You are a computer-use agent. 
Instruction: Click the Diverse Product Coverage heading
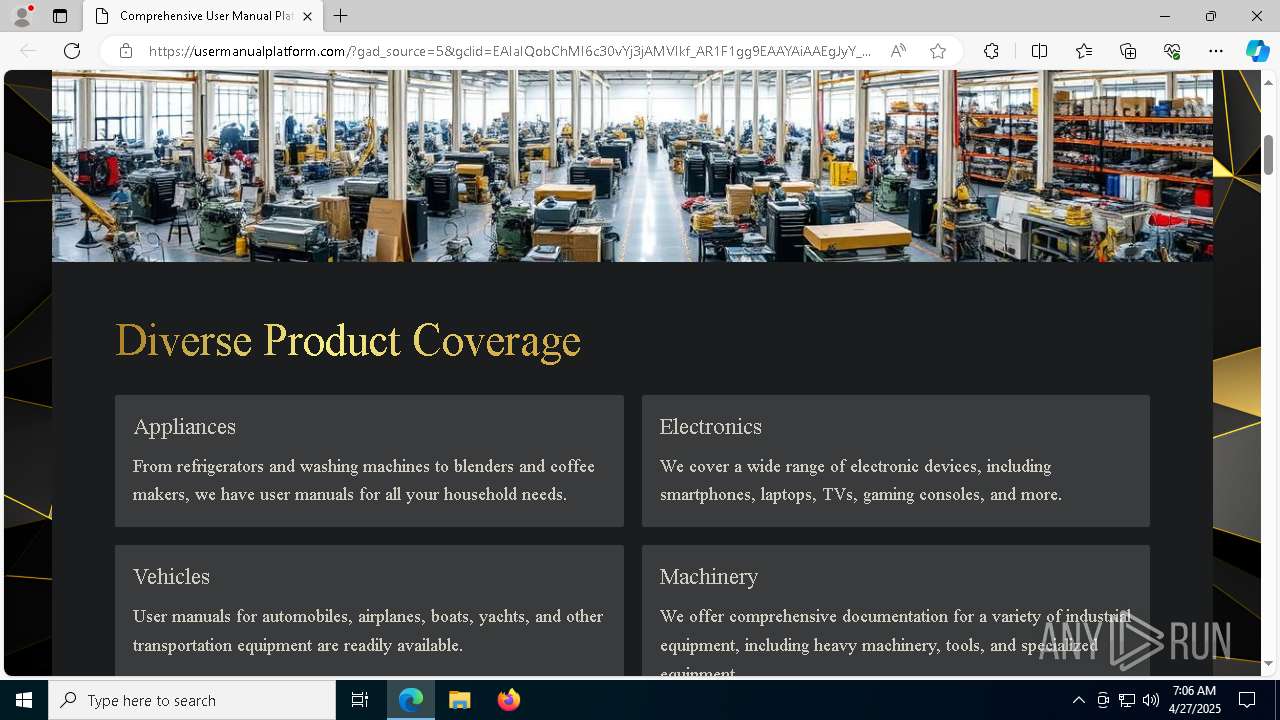click(x=348, y=341)
